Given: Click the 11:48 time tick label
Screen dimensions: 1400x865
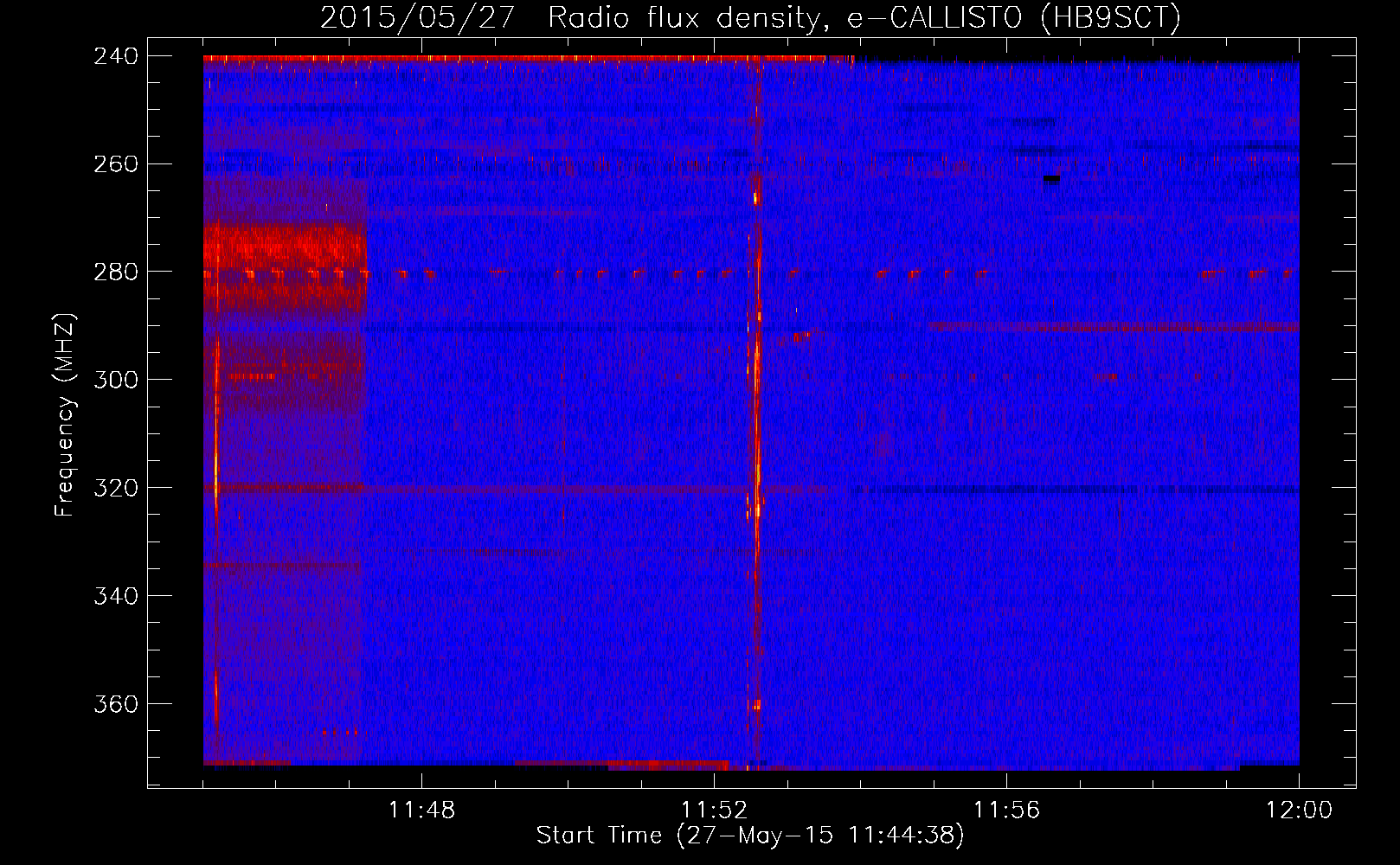Looking at the screenshot, I should coord(421,811).
